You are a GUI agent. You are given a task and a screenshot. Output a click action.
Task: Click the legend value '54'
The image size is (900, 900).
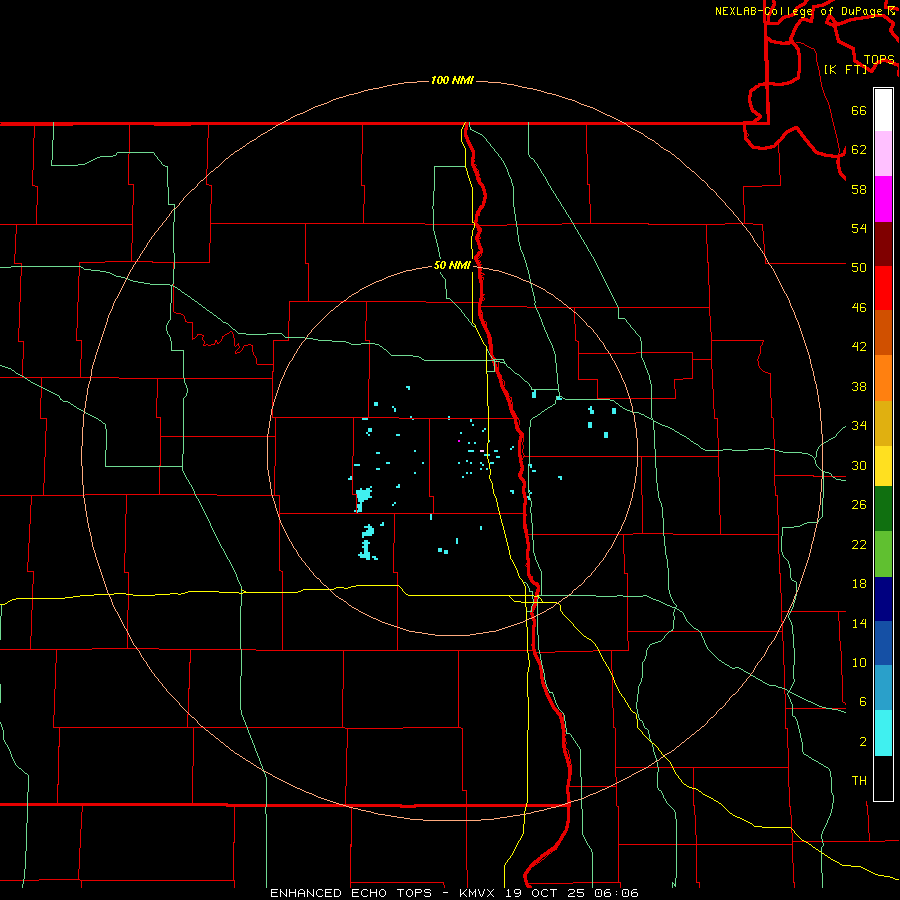click(859, 228)
